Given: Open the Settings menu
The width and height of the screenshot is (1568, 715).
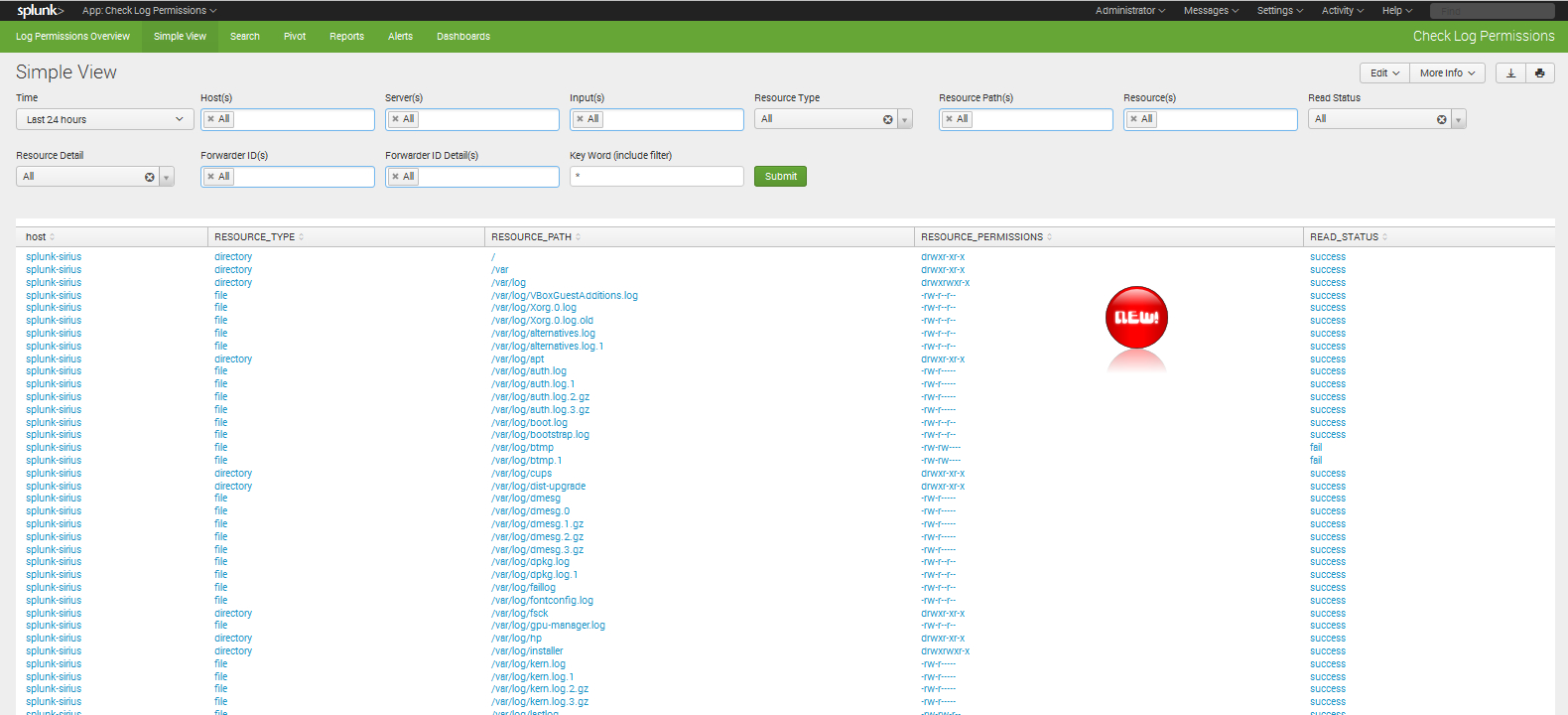Looking at the screenshot, I should tap(1280, 10).
